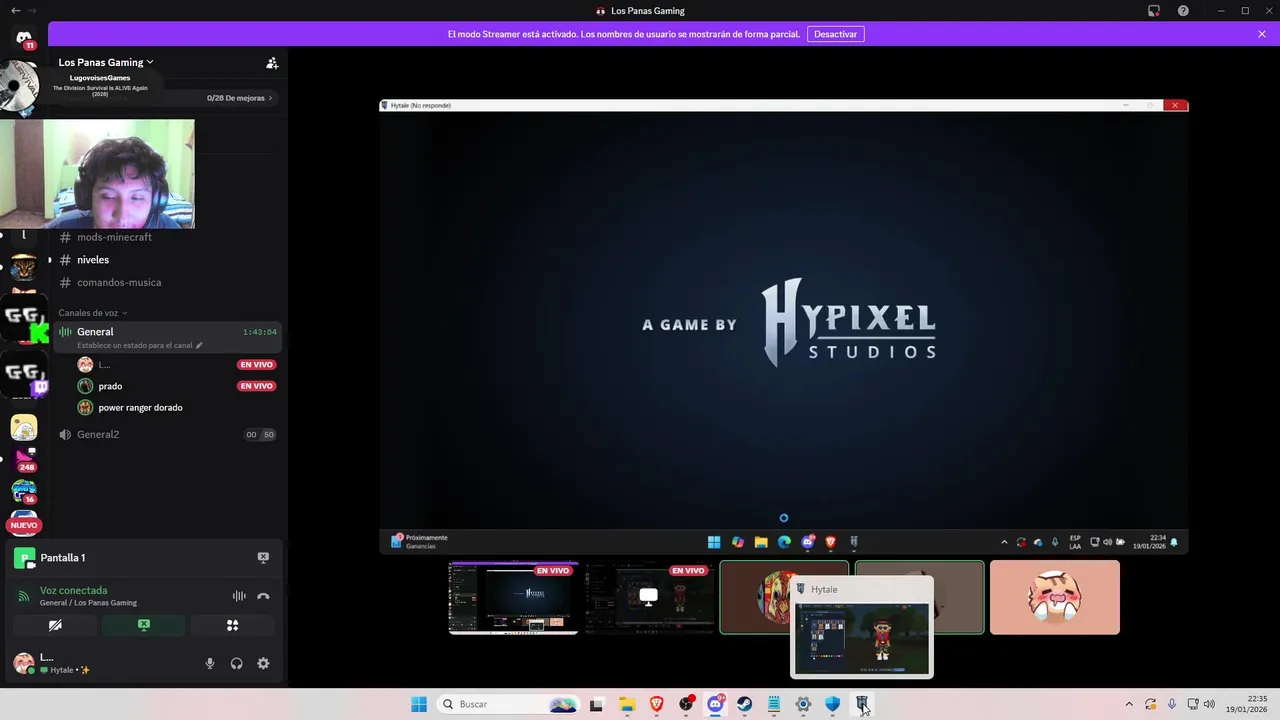The image size is (1280, 720).
Task: Edit the channel status pencil icon
Action: [x=199, y=345]
